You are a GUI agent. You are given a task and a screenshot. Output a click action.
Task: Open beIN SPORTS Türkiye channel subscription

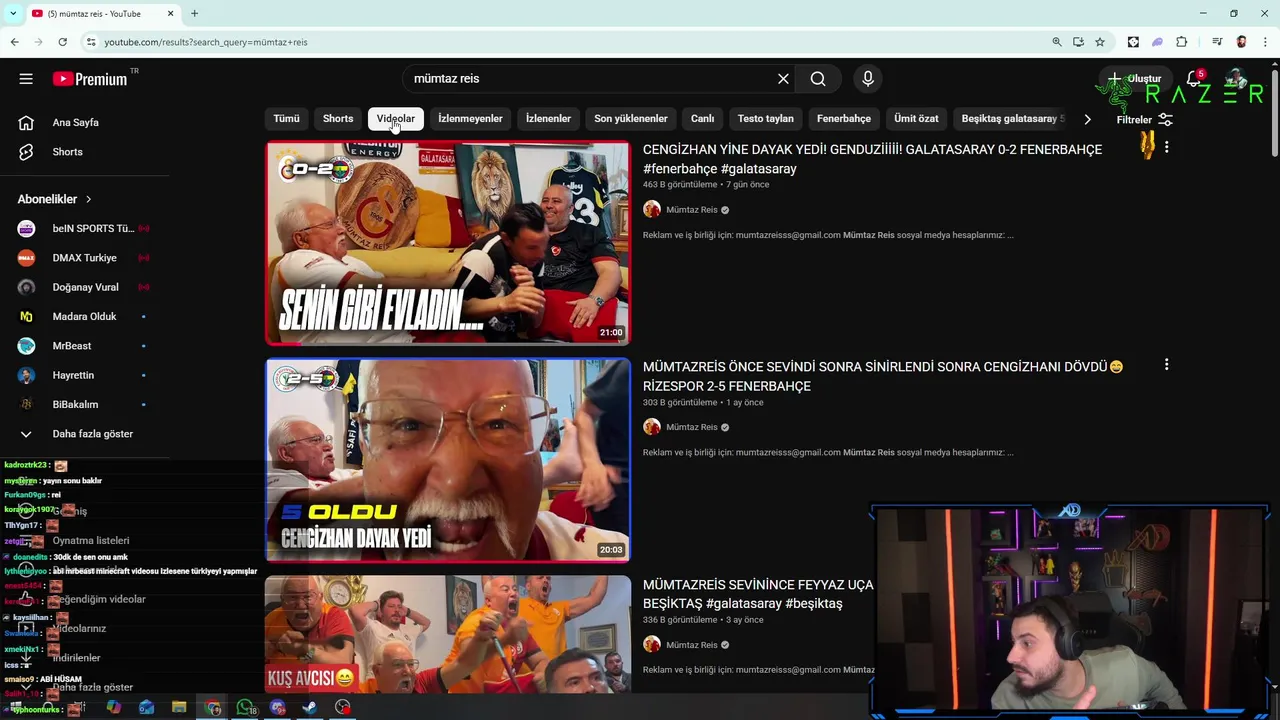[85, 228]
